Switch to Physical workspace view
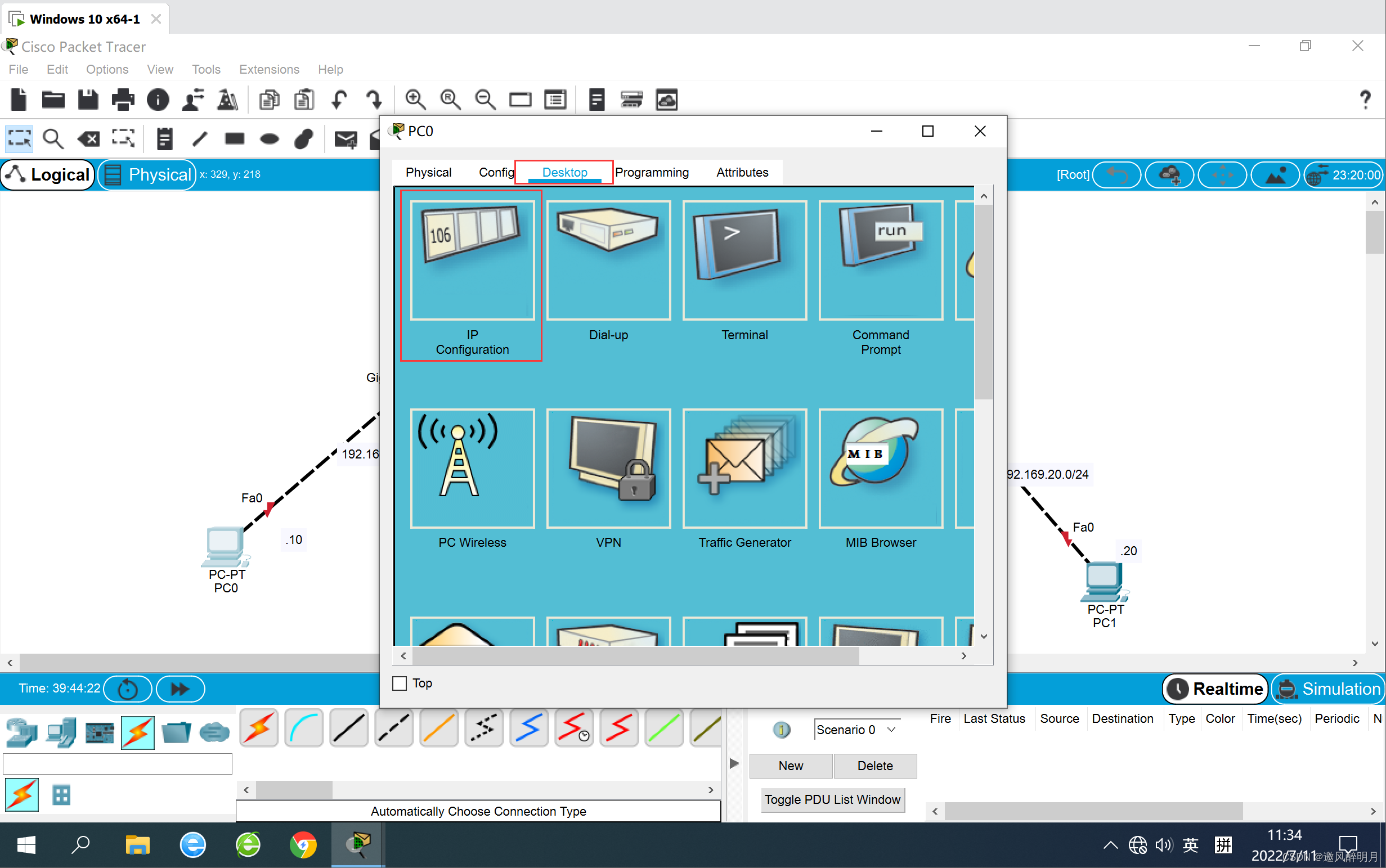Viewport: 1386px width, 868px height. coord(147,174)
